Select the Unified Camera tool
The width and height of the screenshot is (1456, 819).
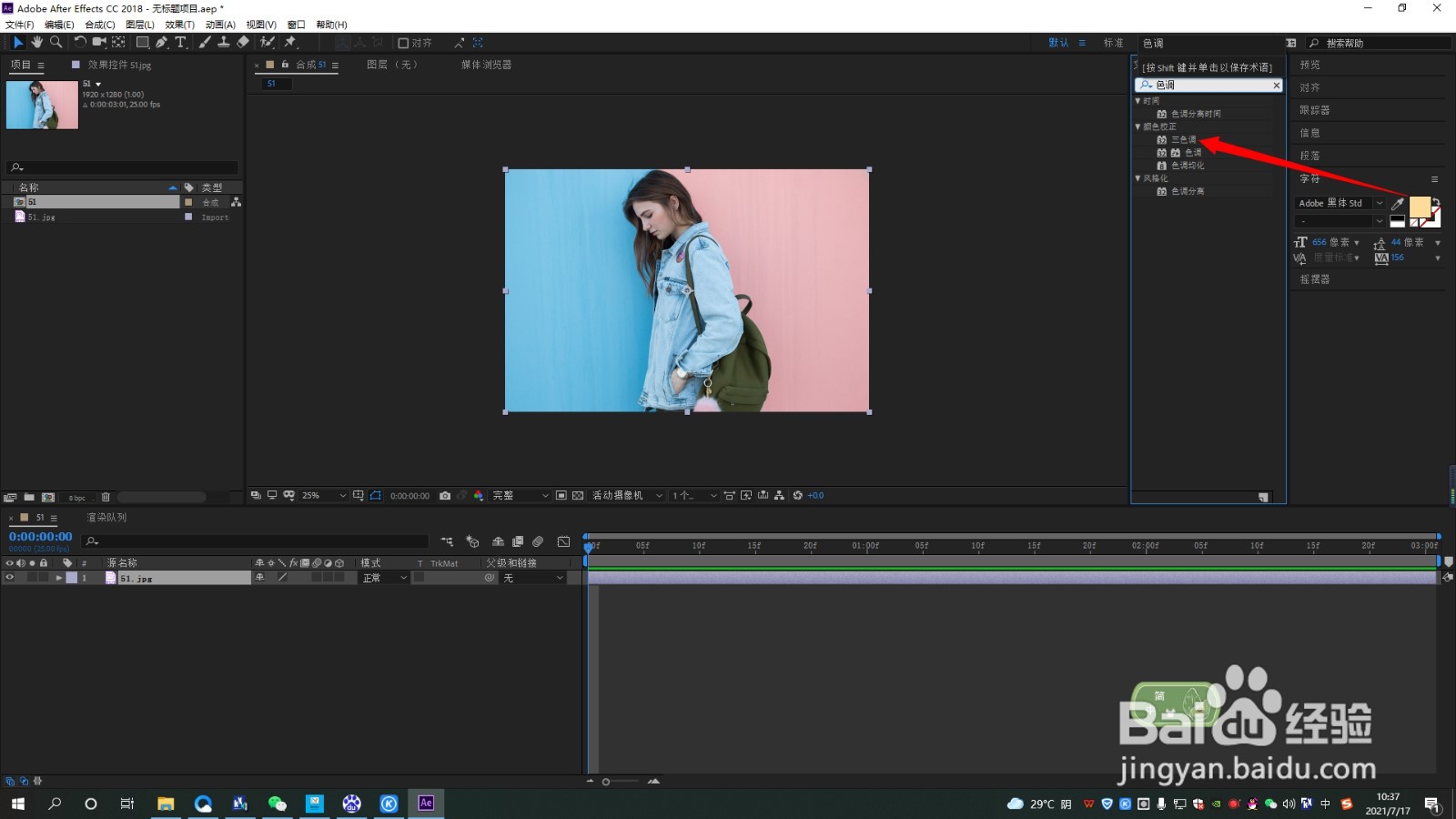[x=99, y=43]
